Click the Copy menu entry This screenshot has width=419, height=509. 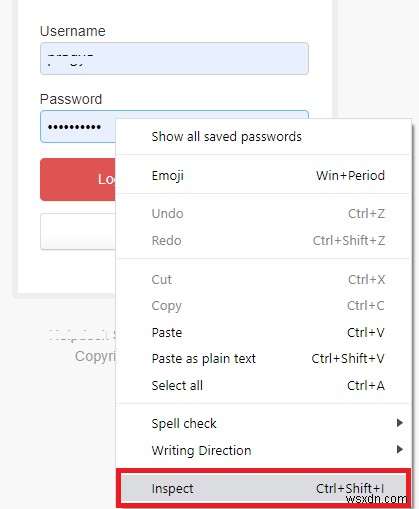click(263, 306)
